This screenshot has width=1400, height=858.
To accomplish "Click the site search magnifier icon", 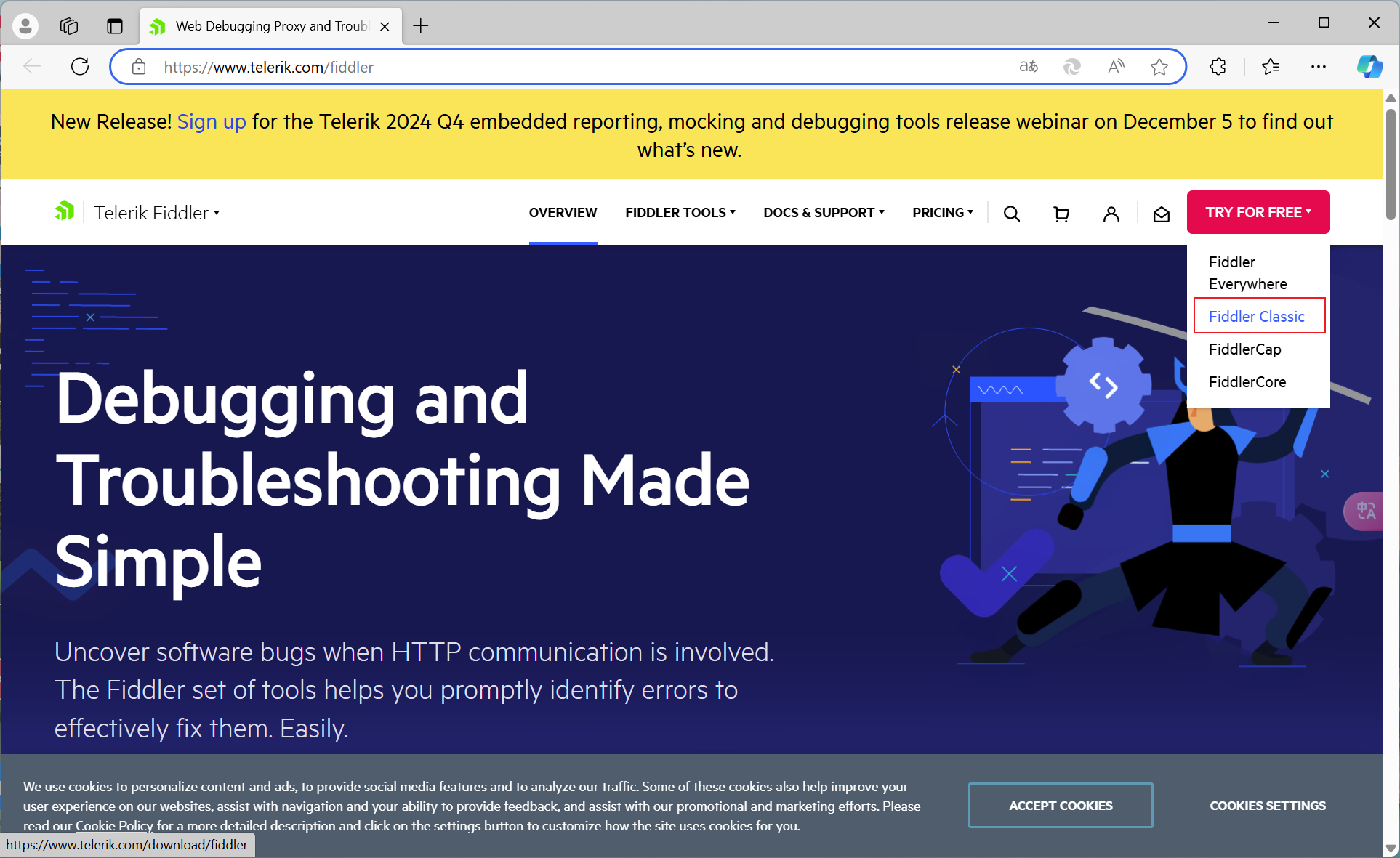I will (x=1011, y=214).
